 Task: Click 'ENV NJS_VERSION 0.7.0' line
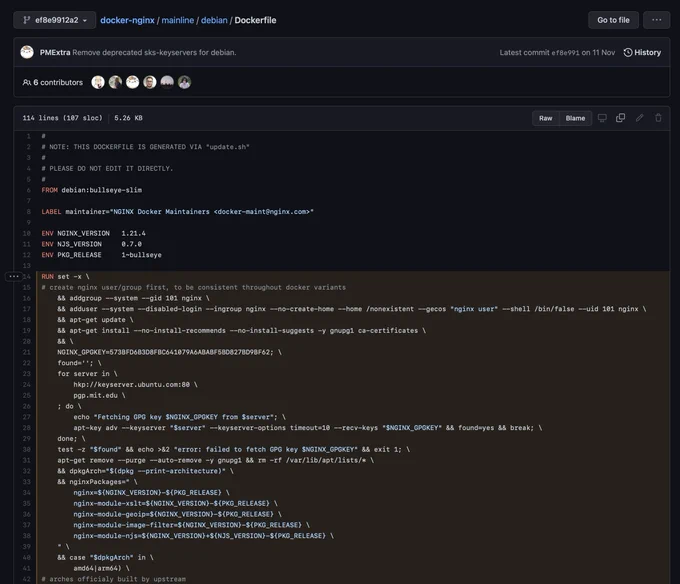(x=92, y=244)
